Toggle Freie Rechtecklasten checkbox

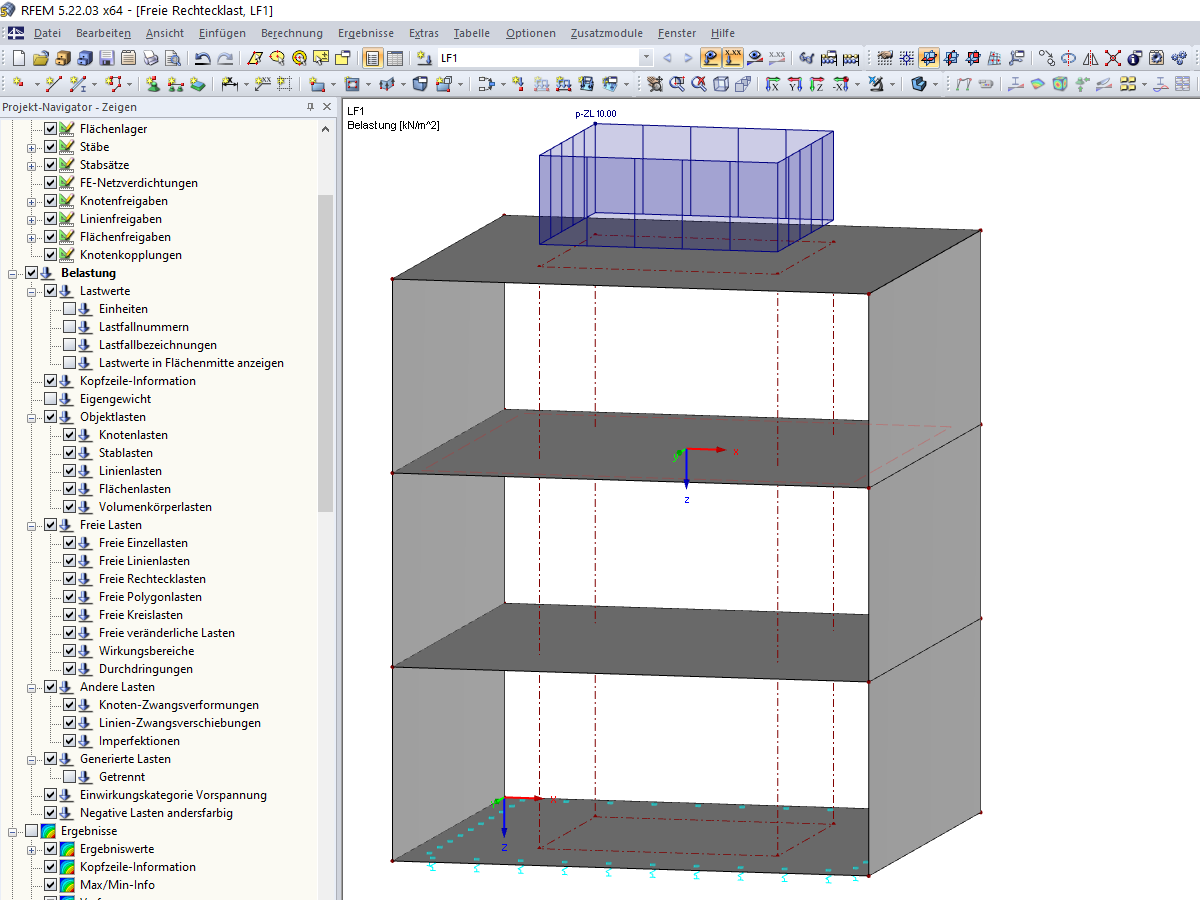[x=69, y=579]
